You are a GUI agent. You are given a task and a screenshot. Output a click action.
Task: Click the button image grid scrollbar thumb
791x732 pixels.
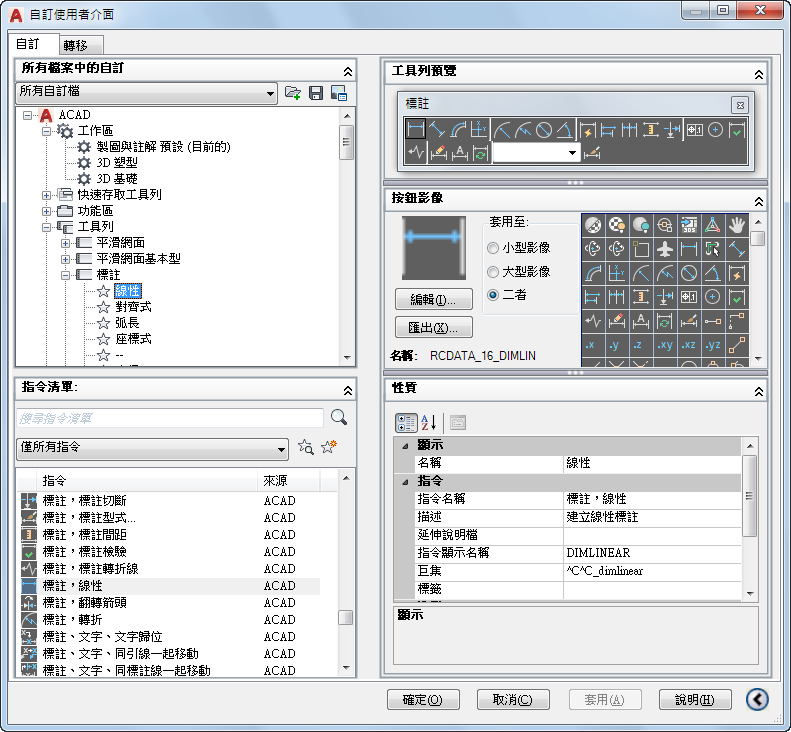coord(757,238)
